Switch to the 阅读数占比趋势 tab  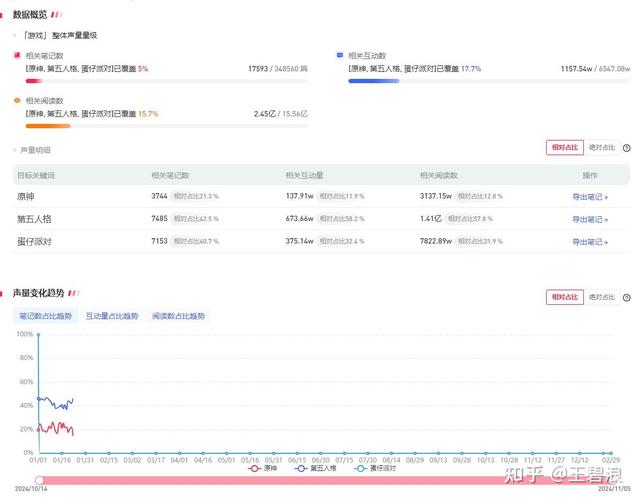[178, 316]
